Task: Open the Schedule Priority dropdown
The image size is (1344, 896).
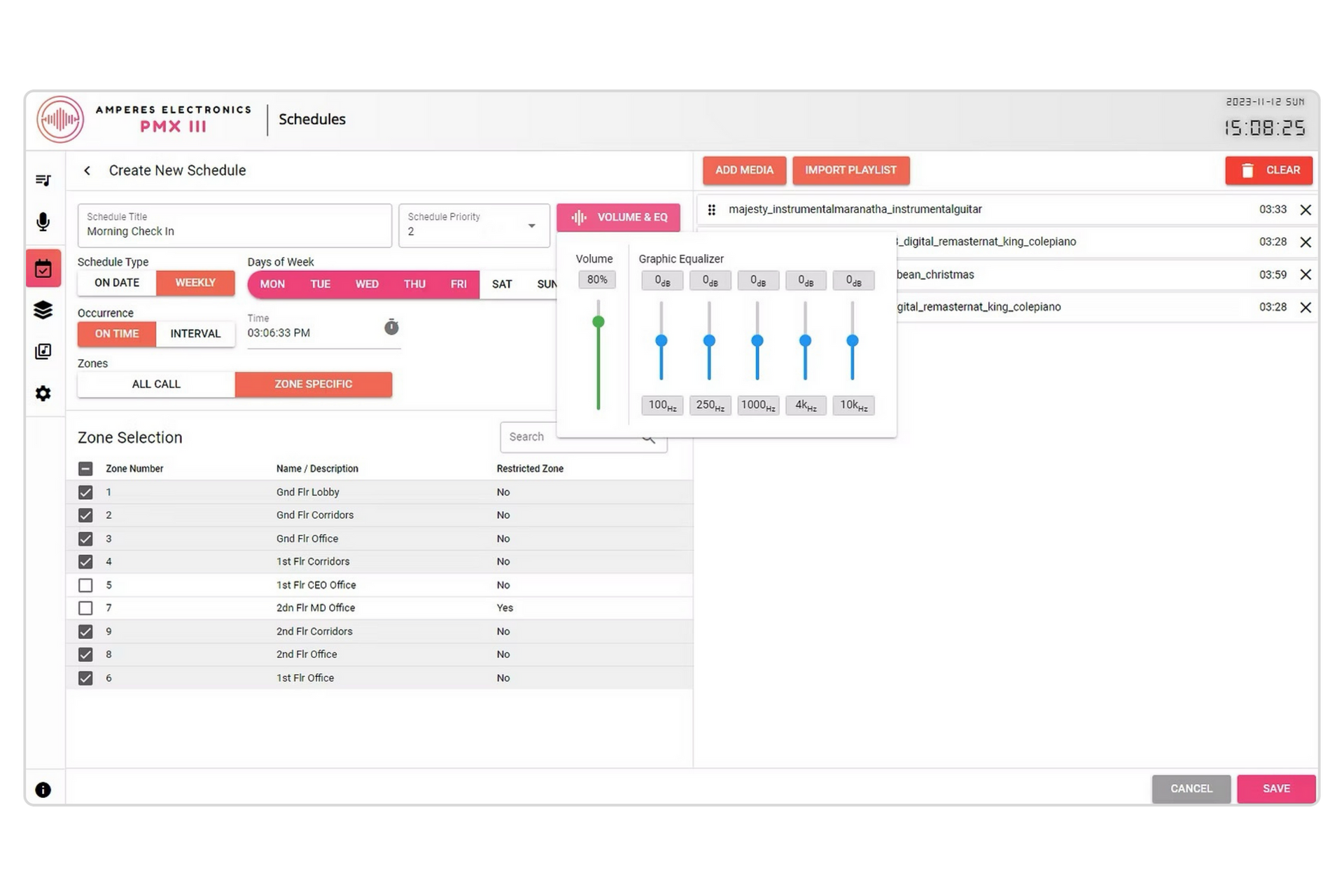Action: [474, 225]
